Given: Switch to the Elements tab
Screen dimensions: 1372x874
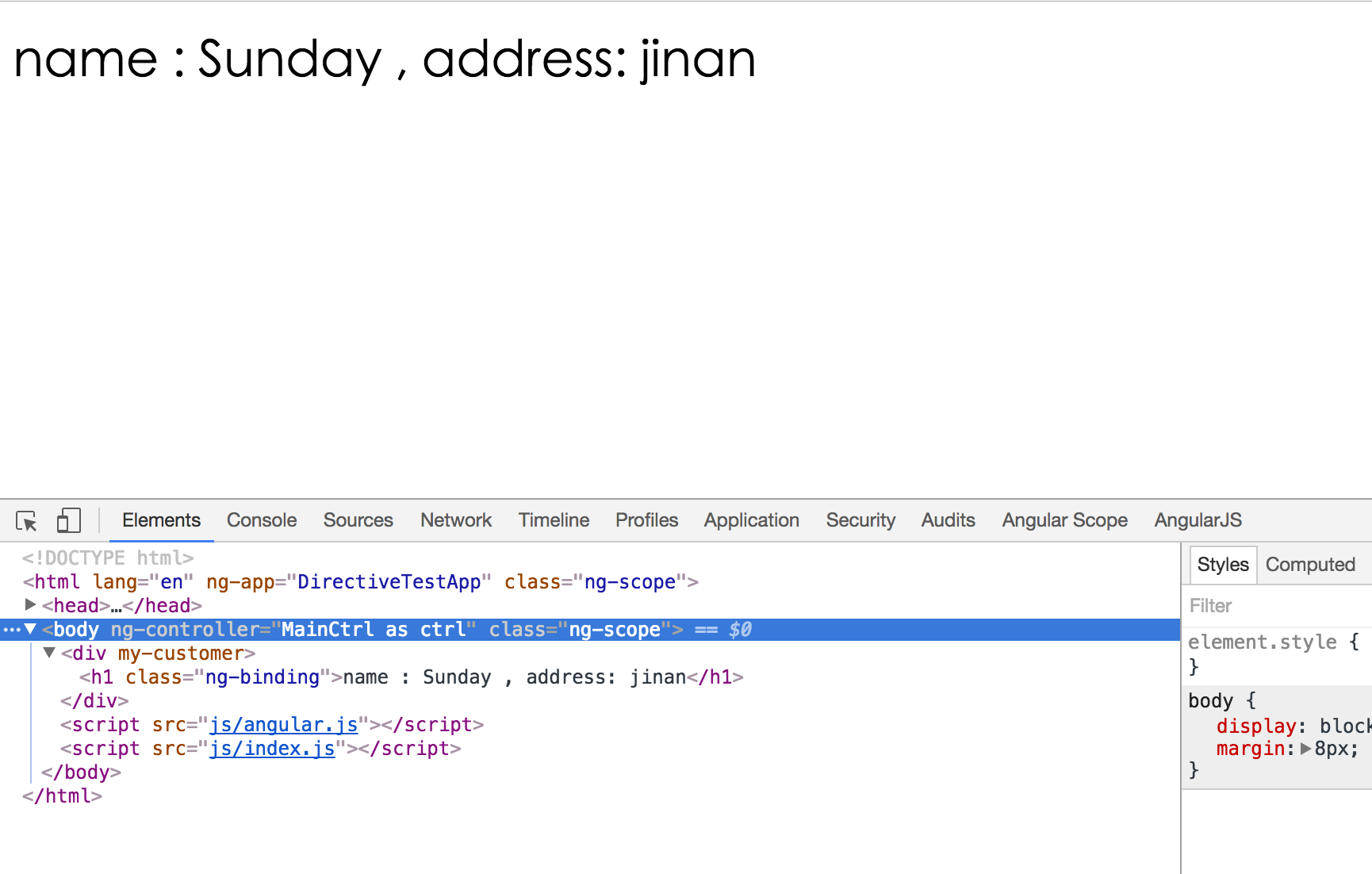Looking at the screenshot, I should tap(161, 520).
